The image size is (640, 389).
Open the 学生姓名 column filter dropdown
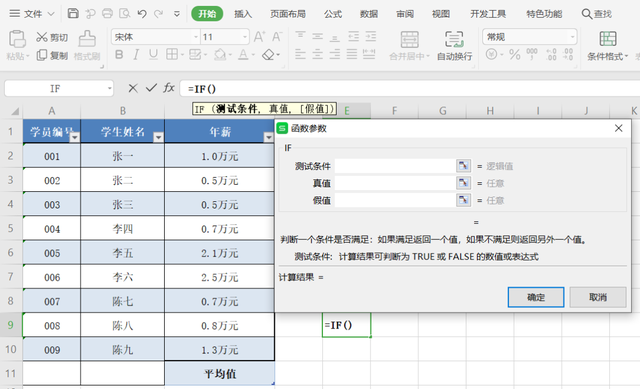tap(158, 138)
